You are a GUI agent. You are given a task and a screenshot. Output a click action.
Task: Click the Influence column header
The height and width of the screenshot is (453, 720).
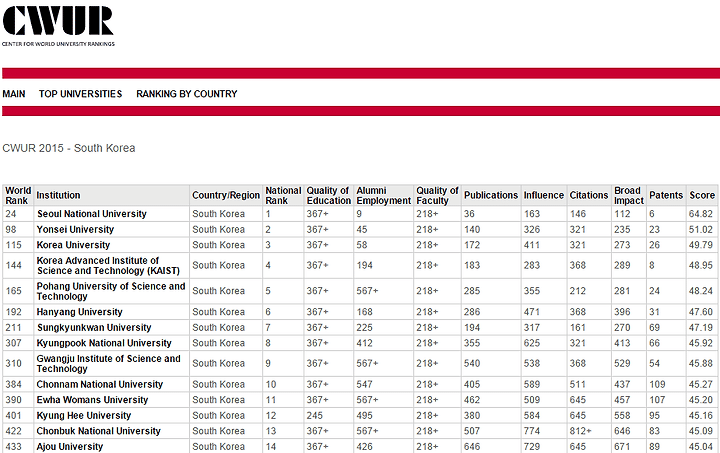coord(544,196)
